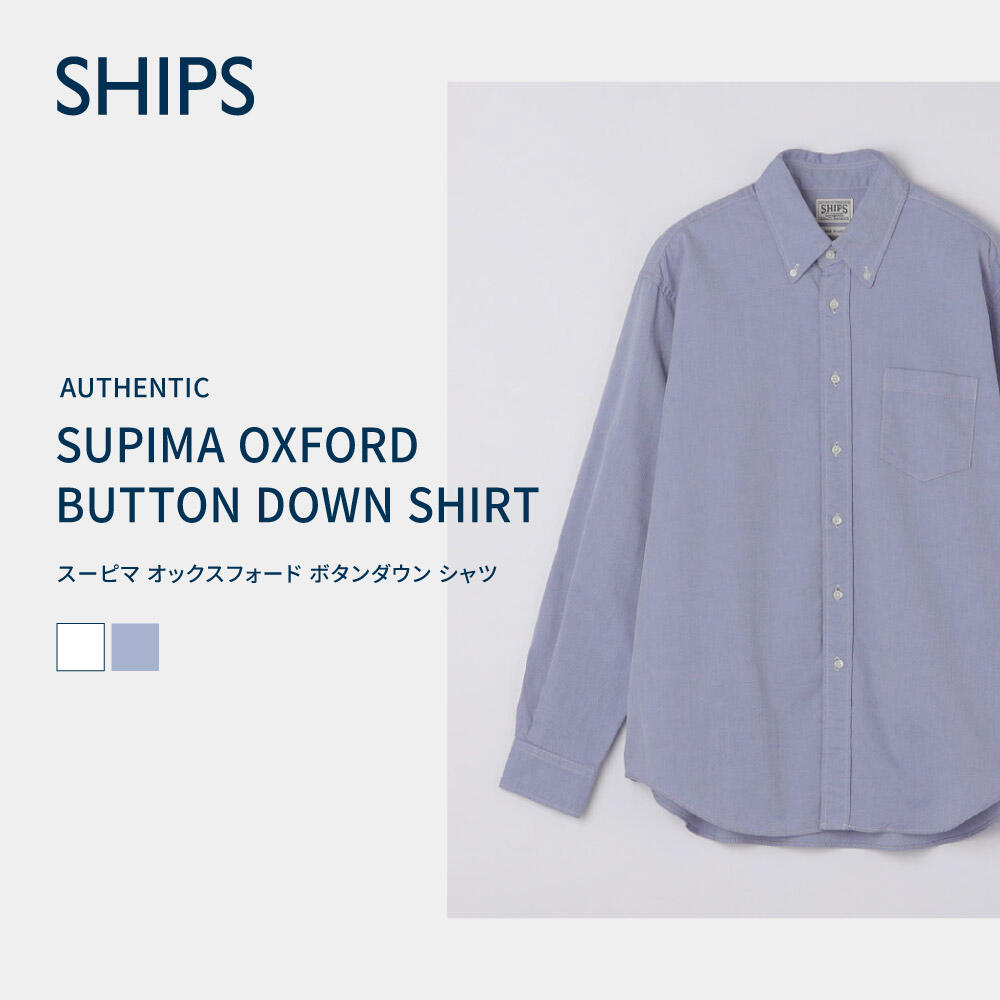Open the blue oxford shirt product photo
The height and width of the screenshot is (1000, 1000).
point(723,499)
